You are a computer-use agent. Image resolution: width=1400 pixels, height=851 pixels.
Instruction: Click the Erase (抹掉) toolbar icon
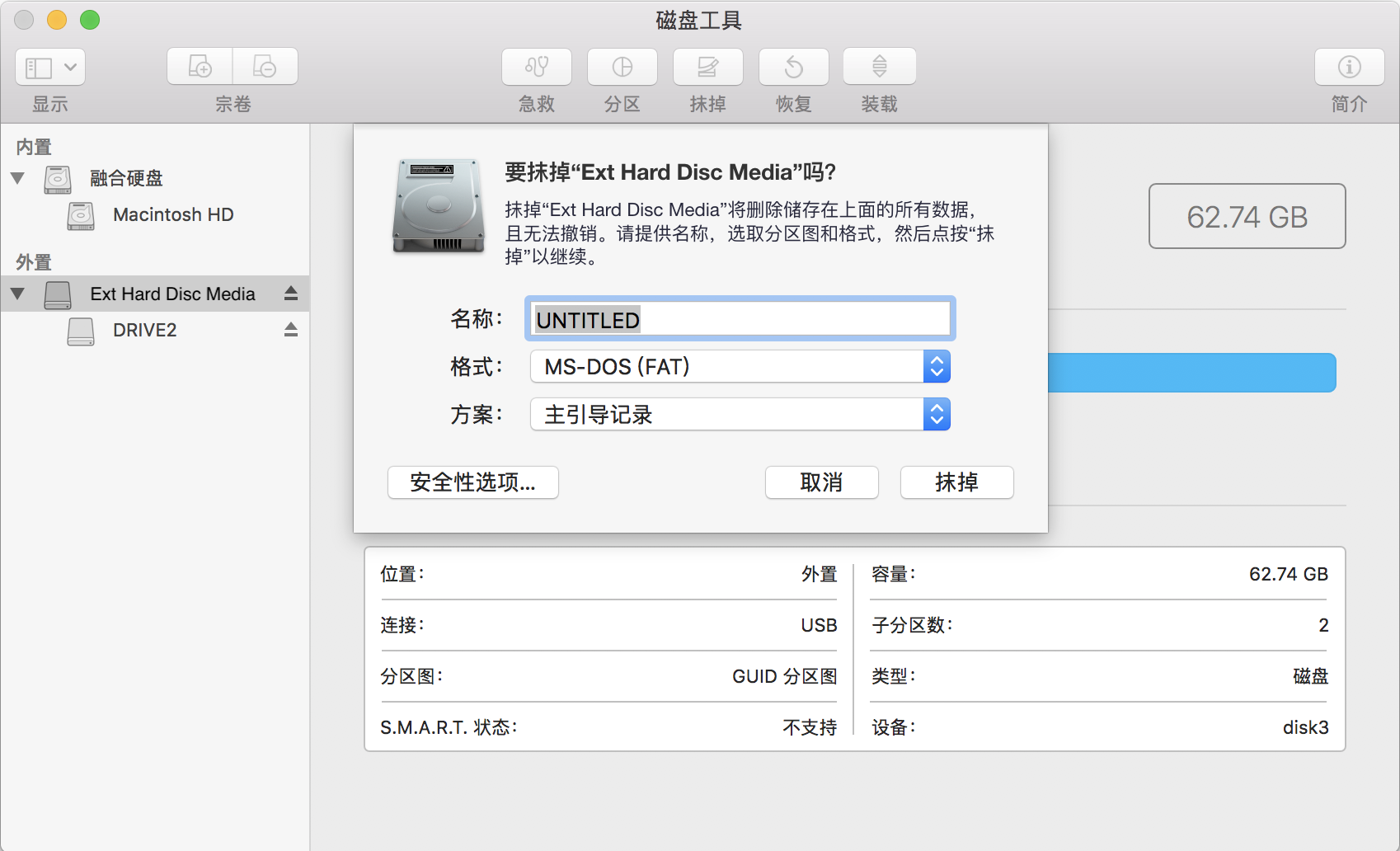click(x=708, y=67)
